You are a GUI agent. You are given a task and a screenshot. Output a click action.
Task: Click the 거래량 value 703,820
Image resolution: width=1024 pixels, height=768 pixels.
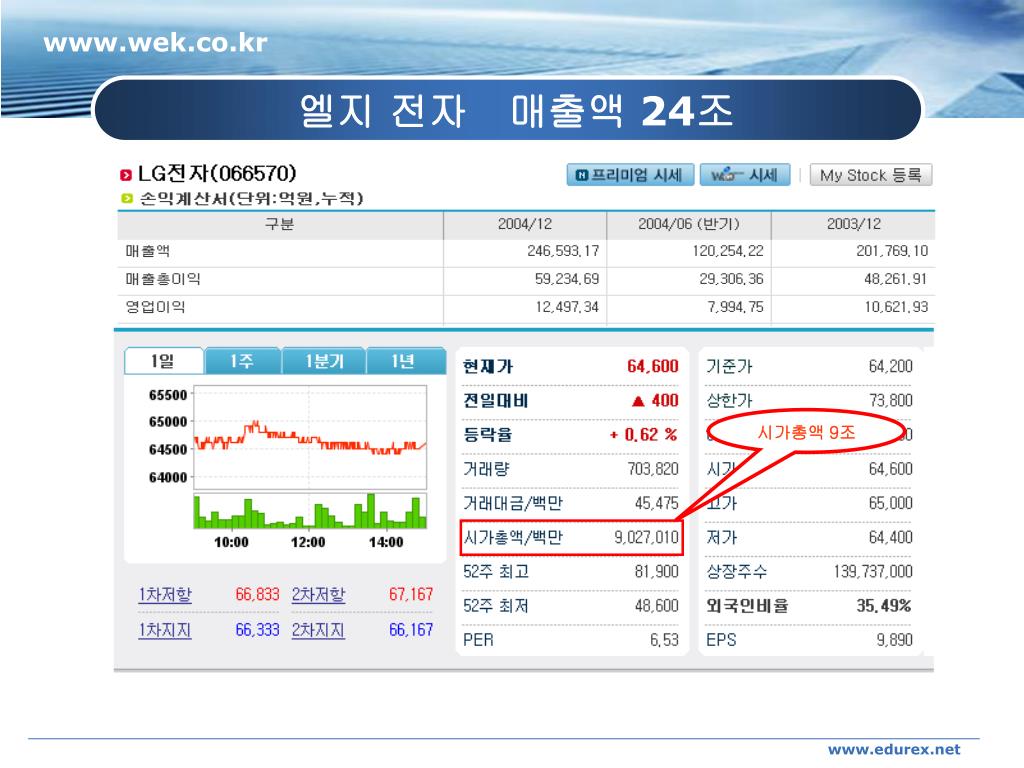653,469
